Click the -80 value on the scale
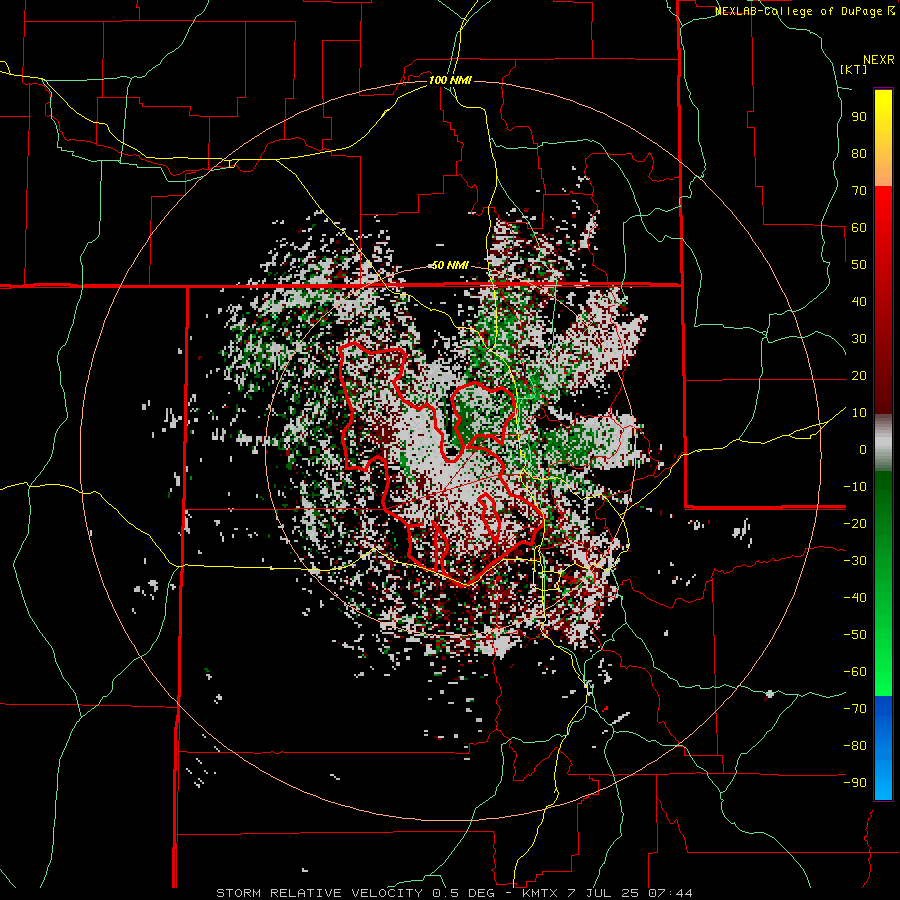This screenshot has width=900, height=900. point(855,746)
